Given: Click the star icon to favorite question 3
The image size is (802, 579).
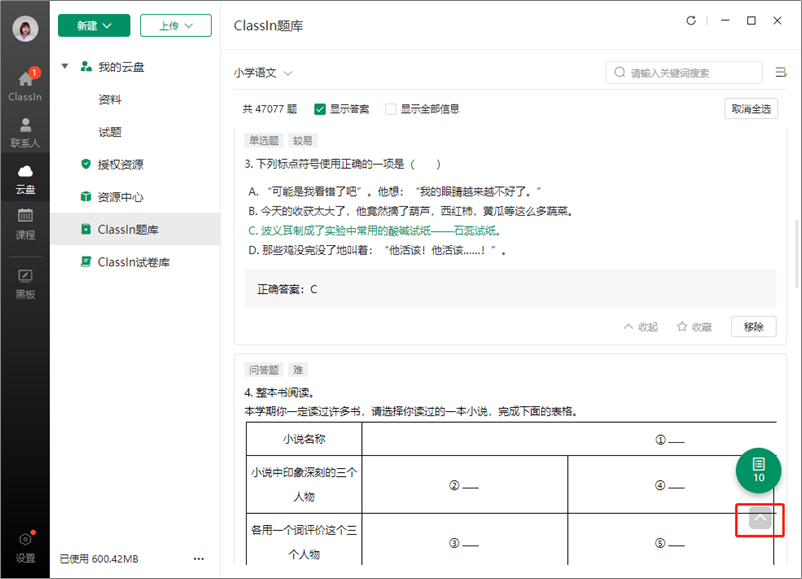Looking at the screenshot, I should pyautogui.click(x=682, y=326).
